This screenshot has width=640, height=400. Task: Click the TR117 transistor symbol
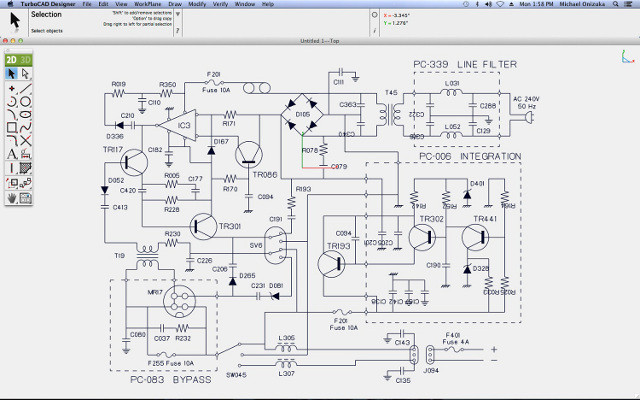coord(134,162)
